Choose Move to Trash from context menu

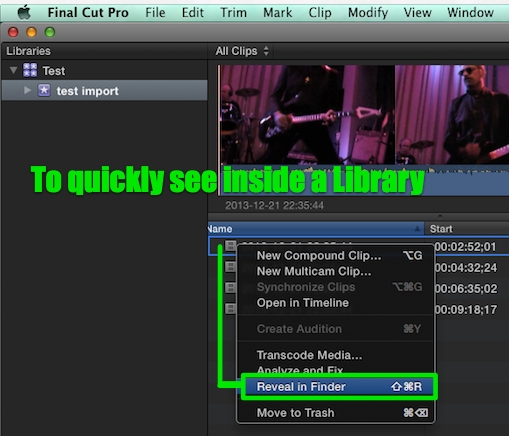pos(336,413)
